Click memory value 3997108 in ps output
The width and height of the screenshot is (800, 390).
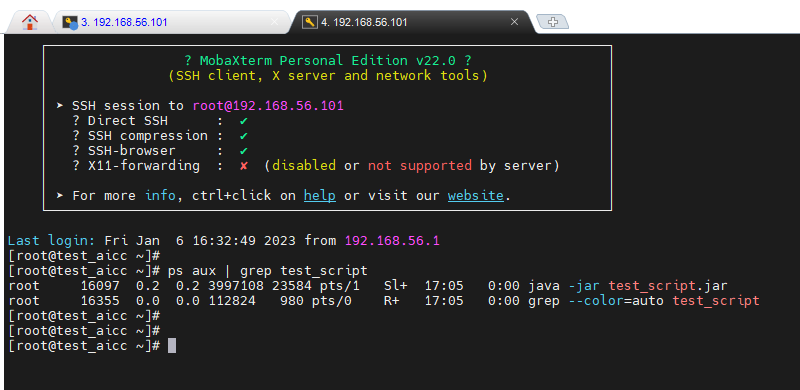point(236,286)
